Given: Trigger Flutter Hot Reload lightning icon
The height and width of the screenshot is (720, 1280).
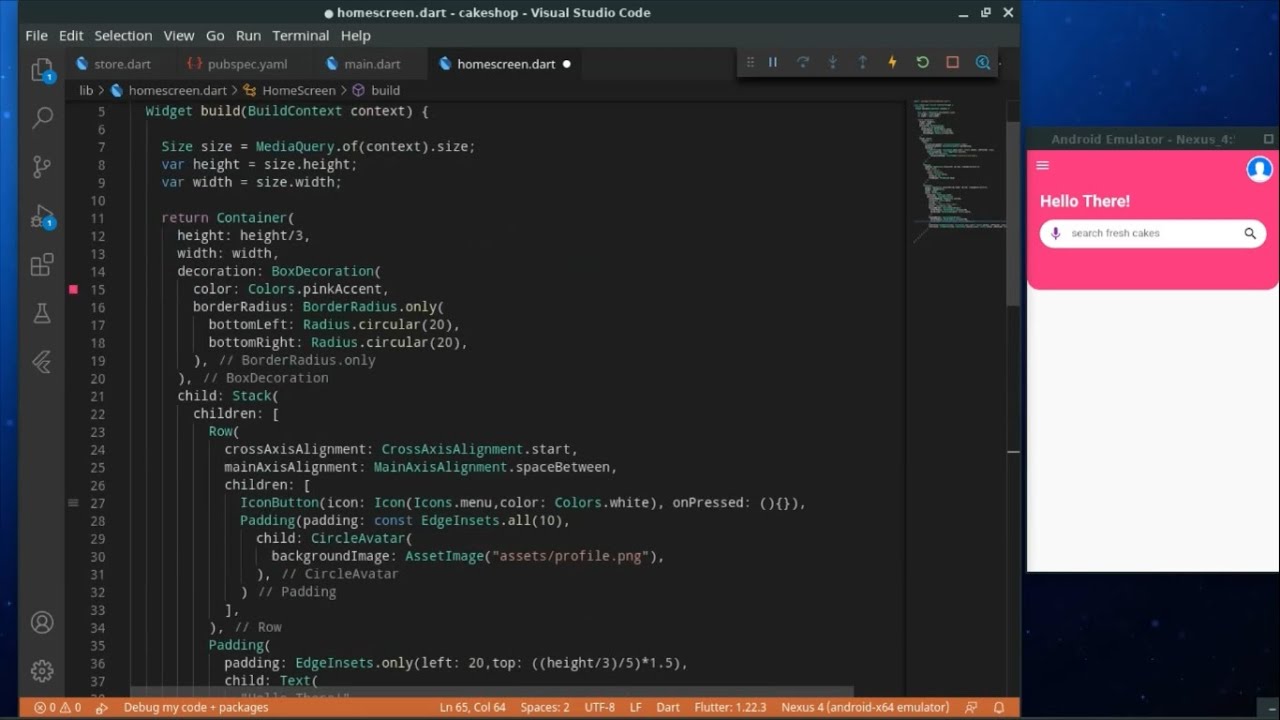Looking at the screenshot, I should (892, 62).
